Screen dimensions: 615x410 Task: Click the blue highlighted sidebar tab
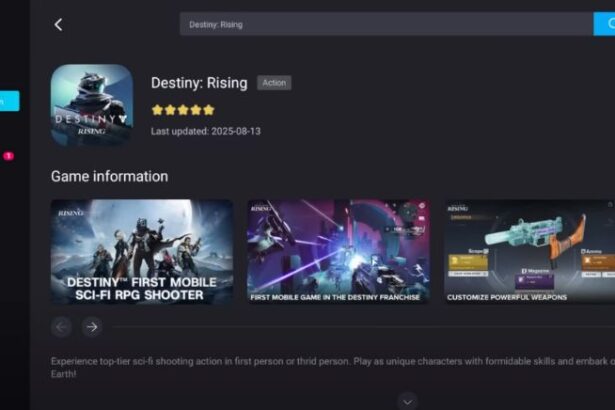tap(9, 101)
